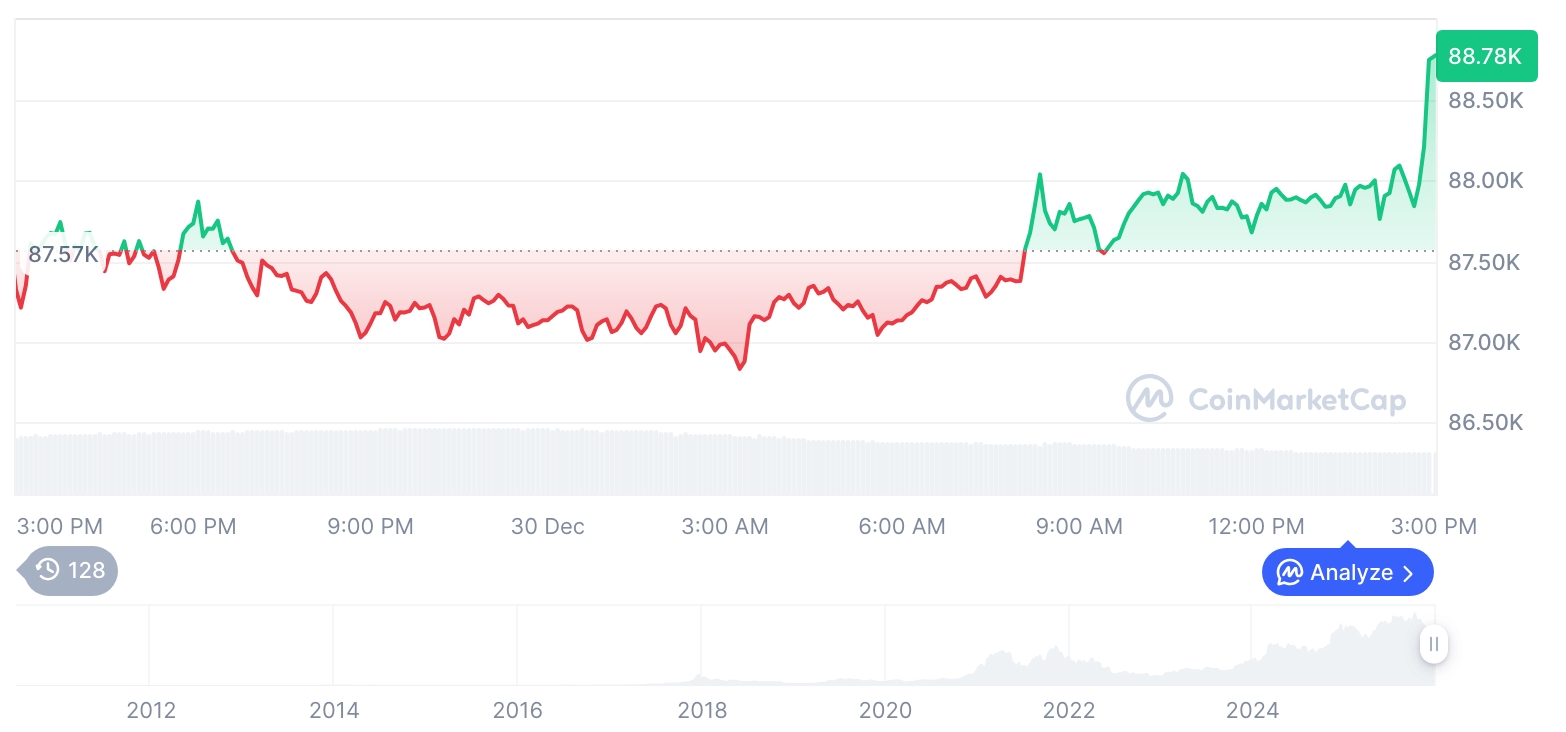Open the 128 history count badge
Viewport: 1566px width, 732px height.
70,570
